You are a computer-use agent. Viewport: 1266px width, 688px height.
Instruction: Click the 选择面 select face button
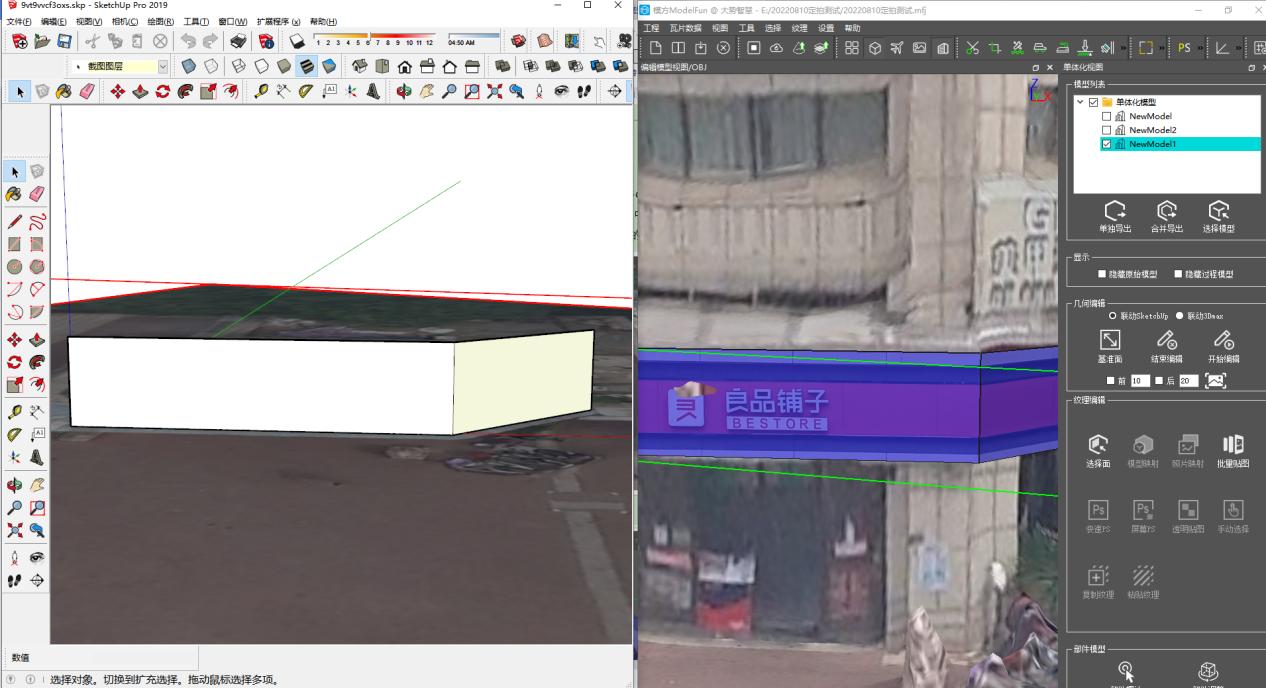1097,451
